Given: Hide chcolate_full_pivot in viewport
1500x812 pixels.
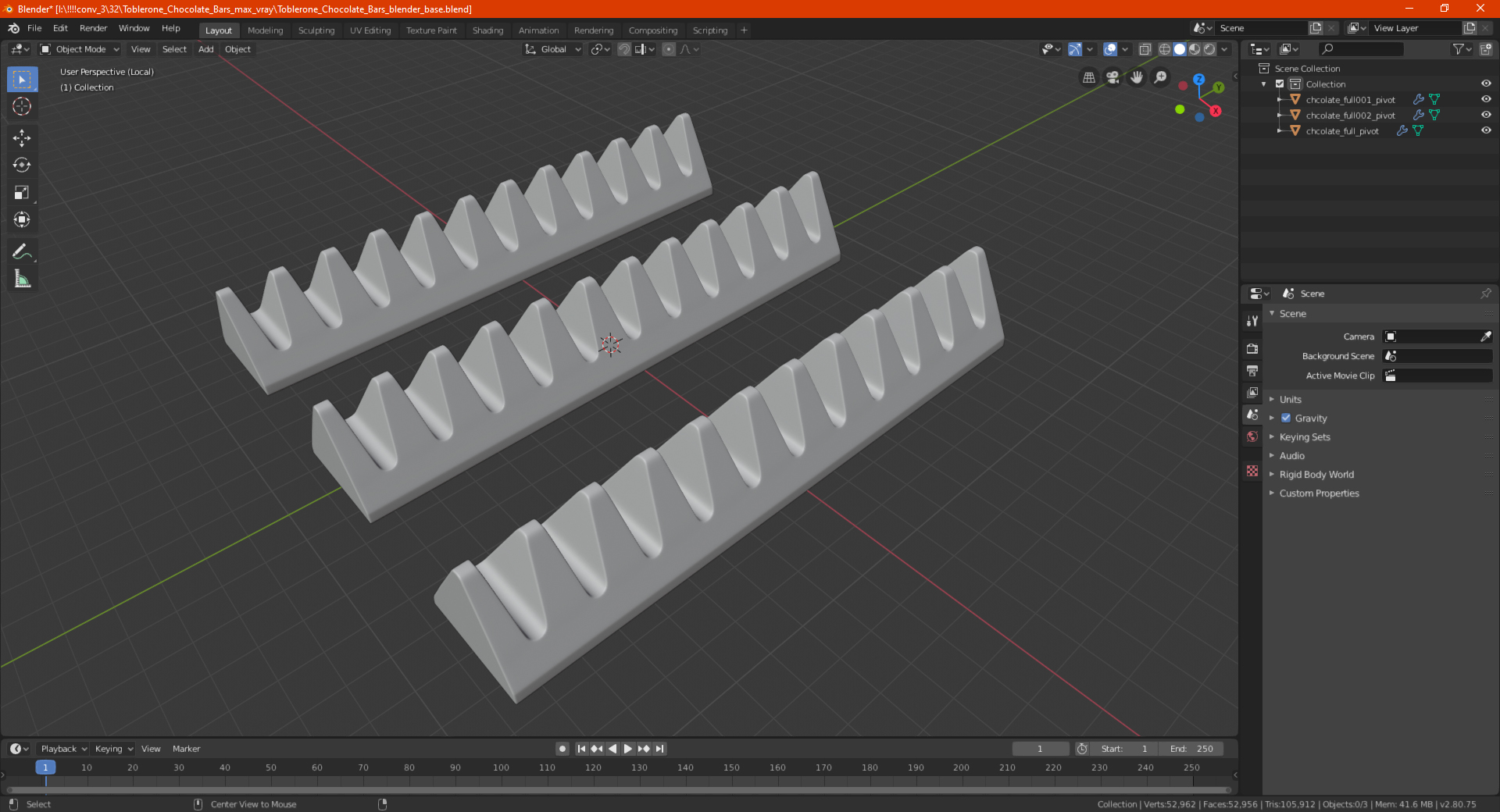Looking at the screenshot, I should (x=1486, y=130).
